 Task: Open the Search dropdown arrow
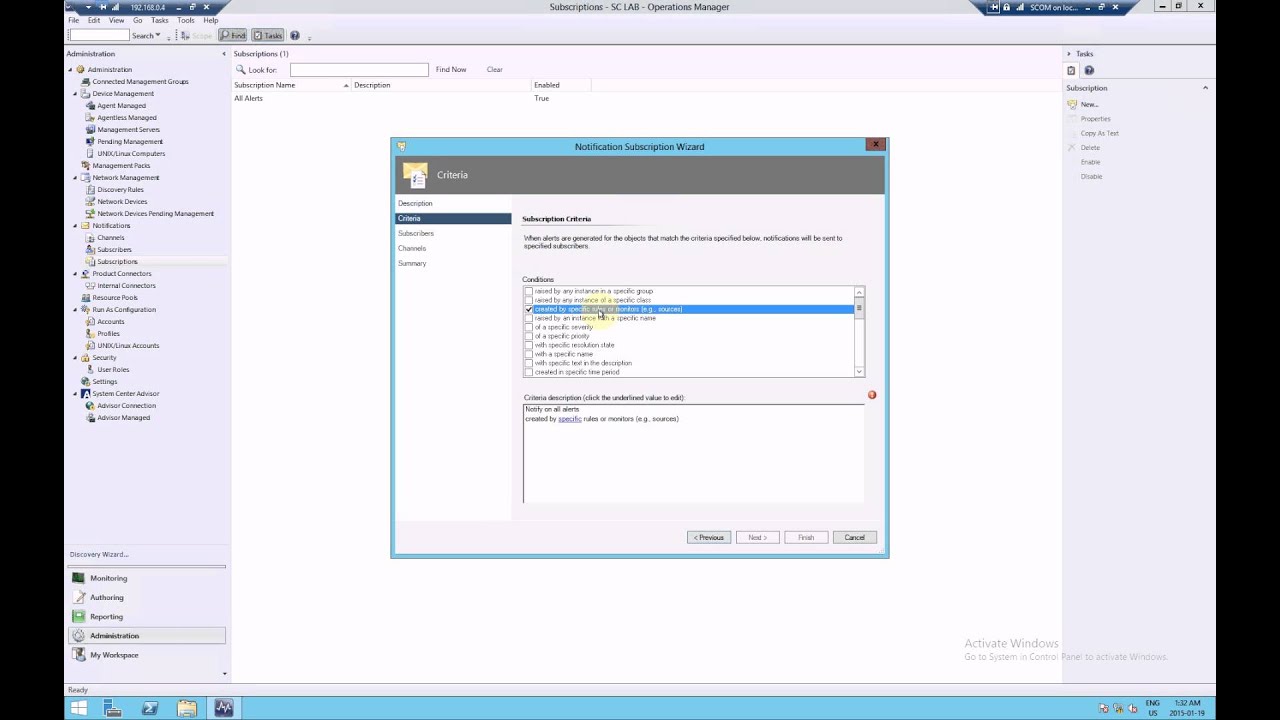(x=158, y=36)
